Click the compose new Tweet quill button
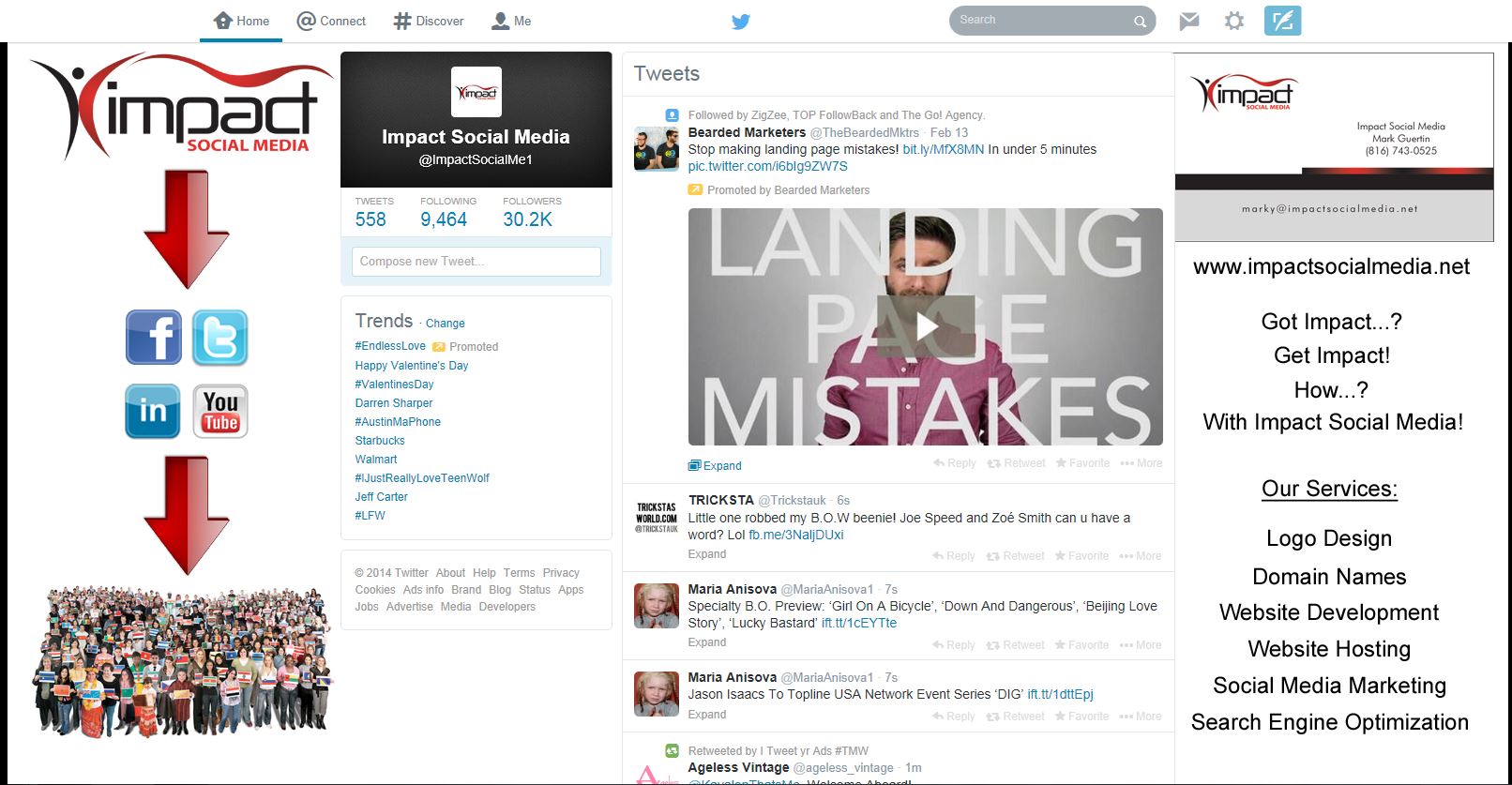The height and width of the screenshot is (785, 1512). tap(1282, 21)
